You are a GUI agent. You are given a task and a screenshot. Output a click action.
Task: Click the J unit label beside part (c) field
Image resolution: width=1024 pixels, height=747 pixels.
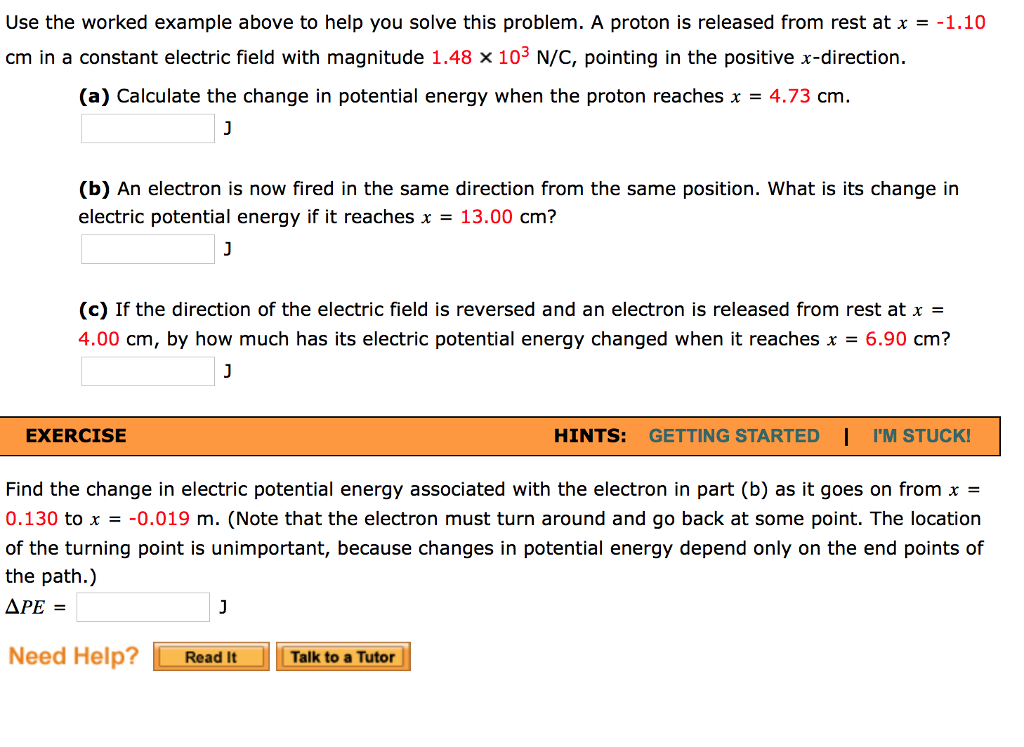pyautogui.click(x=226, y=370)
